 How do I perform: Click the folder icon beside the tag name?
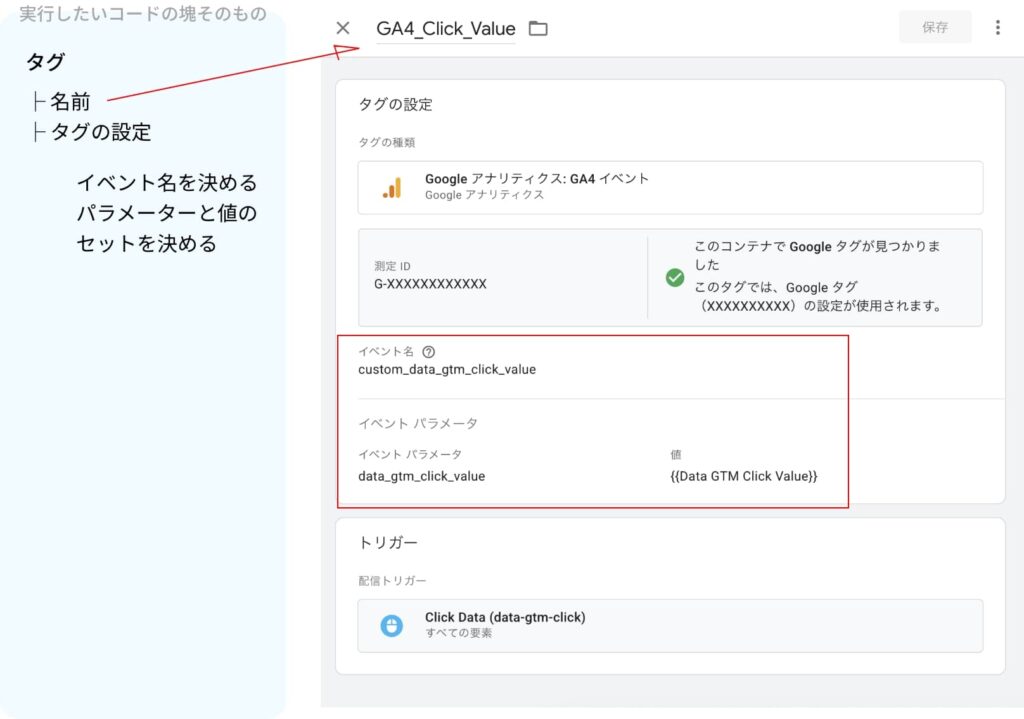(x=538, y=29)
